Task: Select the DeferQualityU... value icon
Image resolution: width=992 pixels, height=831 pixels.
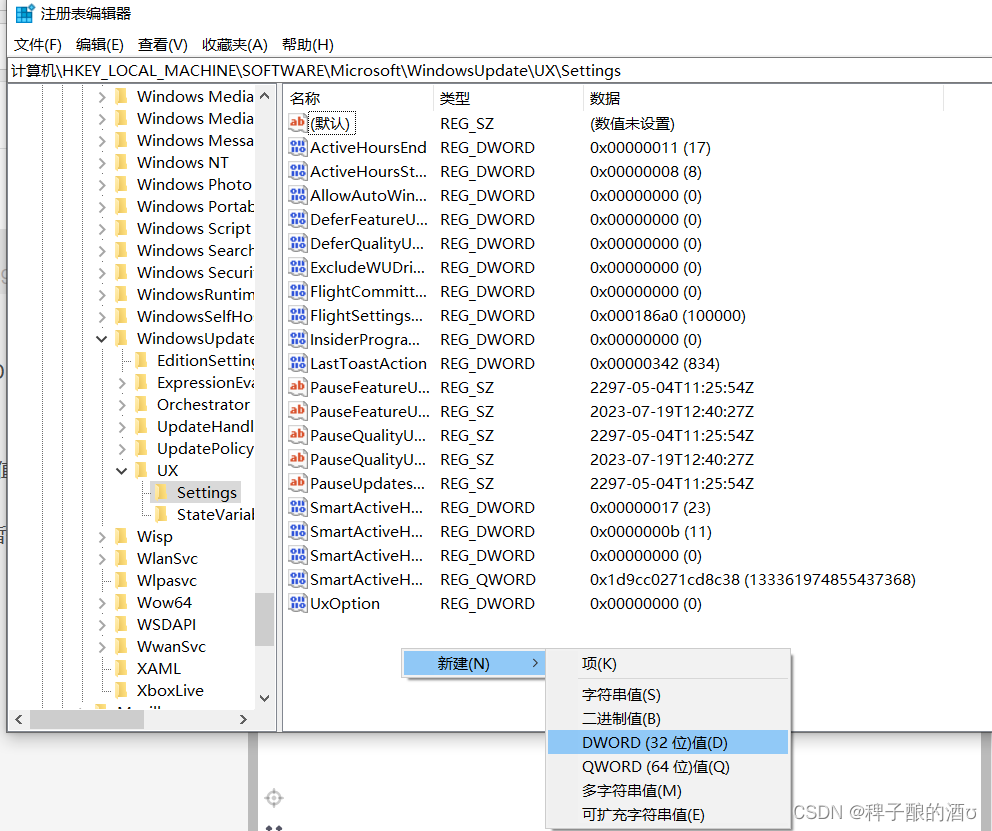Action: (x=297, y=243)
